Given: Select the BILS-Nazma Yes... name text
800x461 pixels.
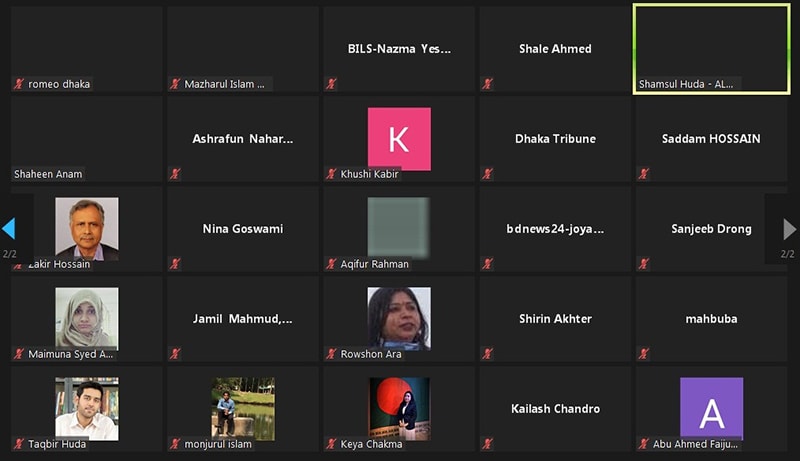Looking at the screenshot, I should tap(399, 49).
